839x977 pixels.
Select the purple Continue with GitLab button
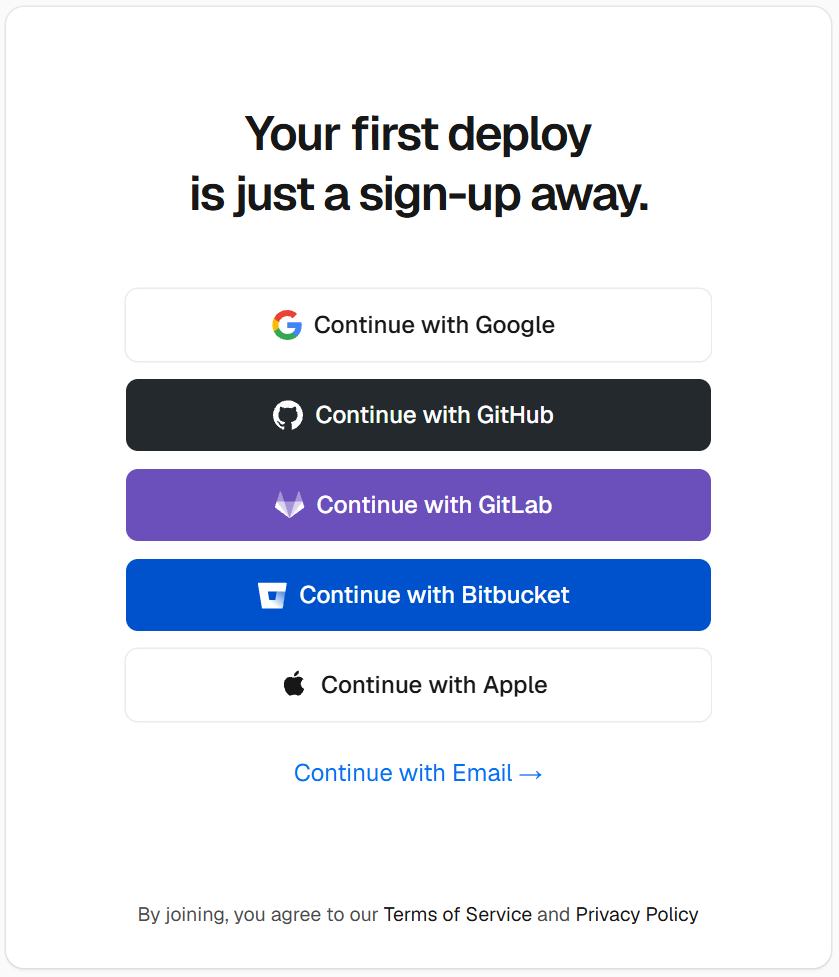419,505
